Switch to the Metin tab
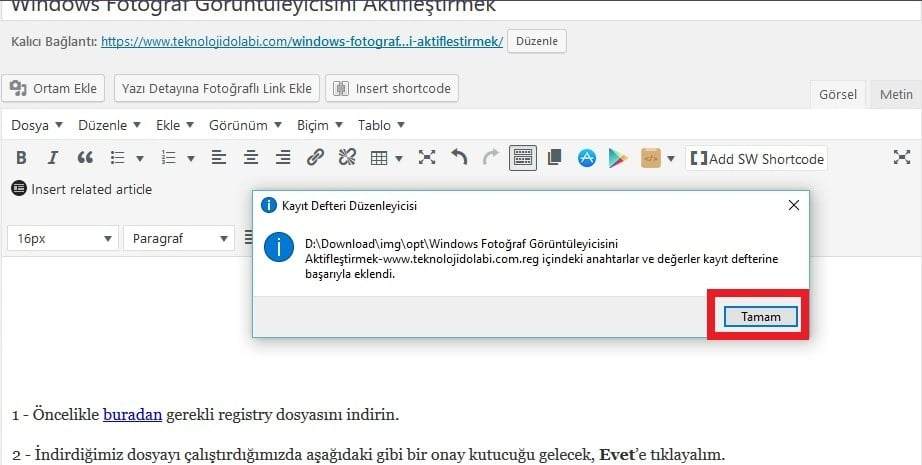 click(x=896, y=95)
